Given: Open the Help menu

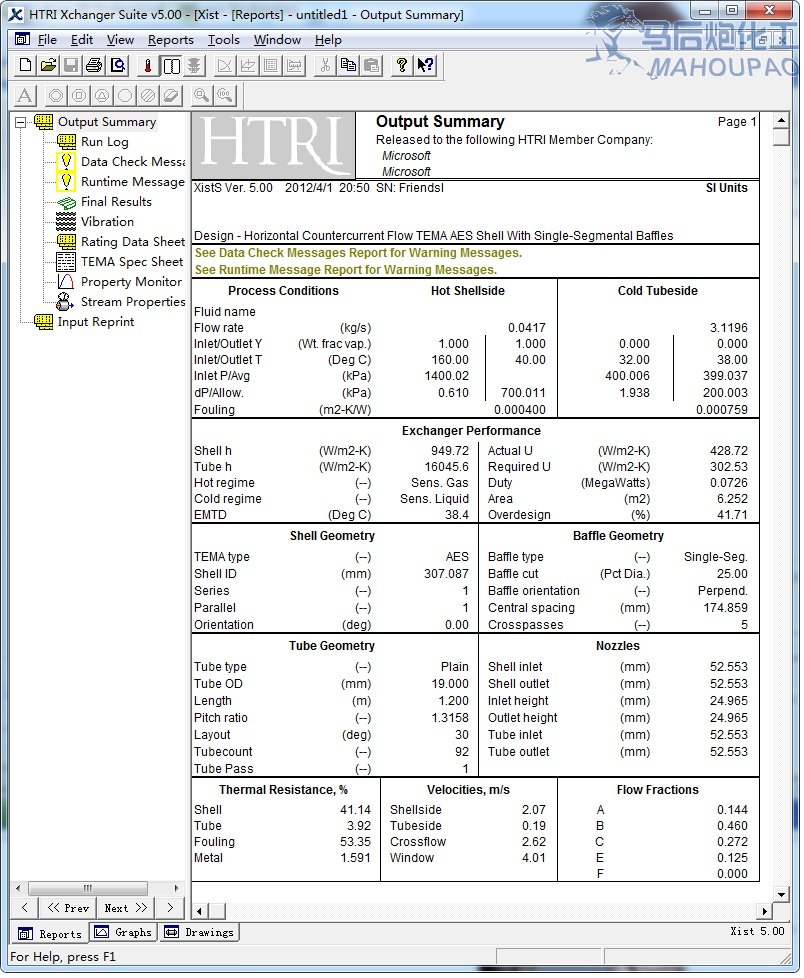Looking at the screenshot, I should tap(328, 40).
